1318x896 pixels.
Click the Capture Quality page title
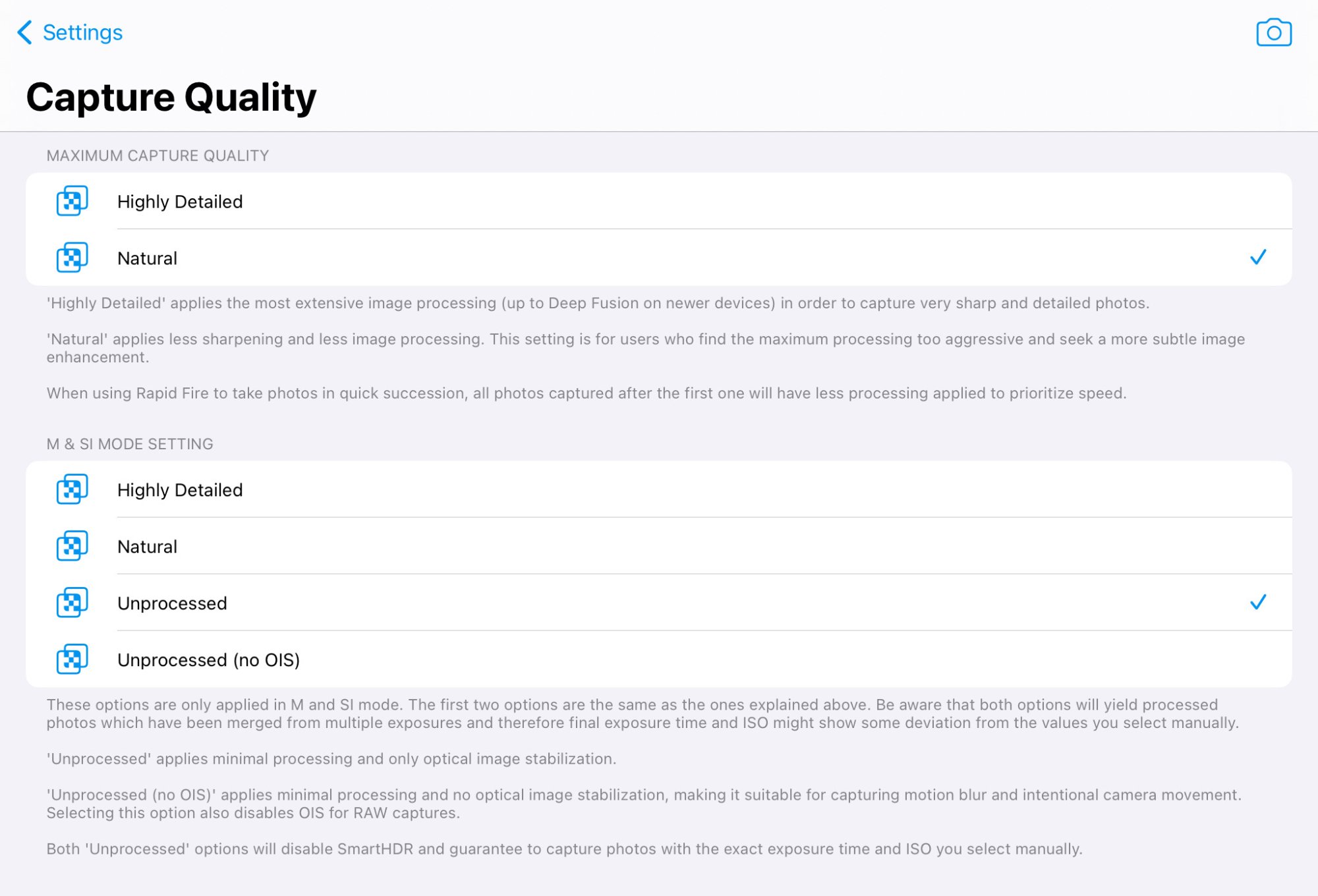pos(171,97)
